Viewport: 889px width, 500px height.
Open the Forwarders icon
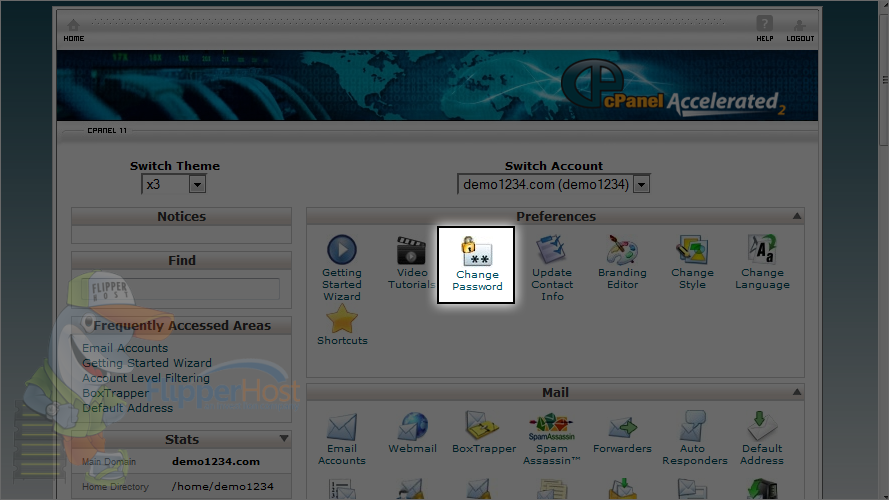point(622,427)
